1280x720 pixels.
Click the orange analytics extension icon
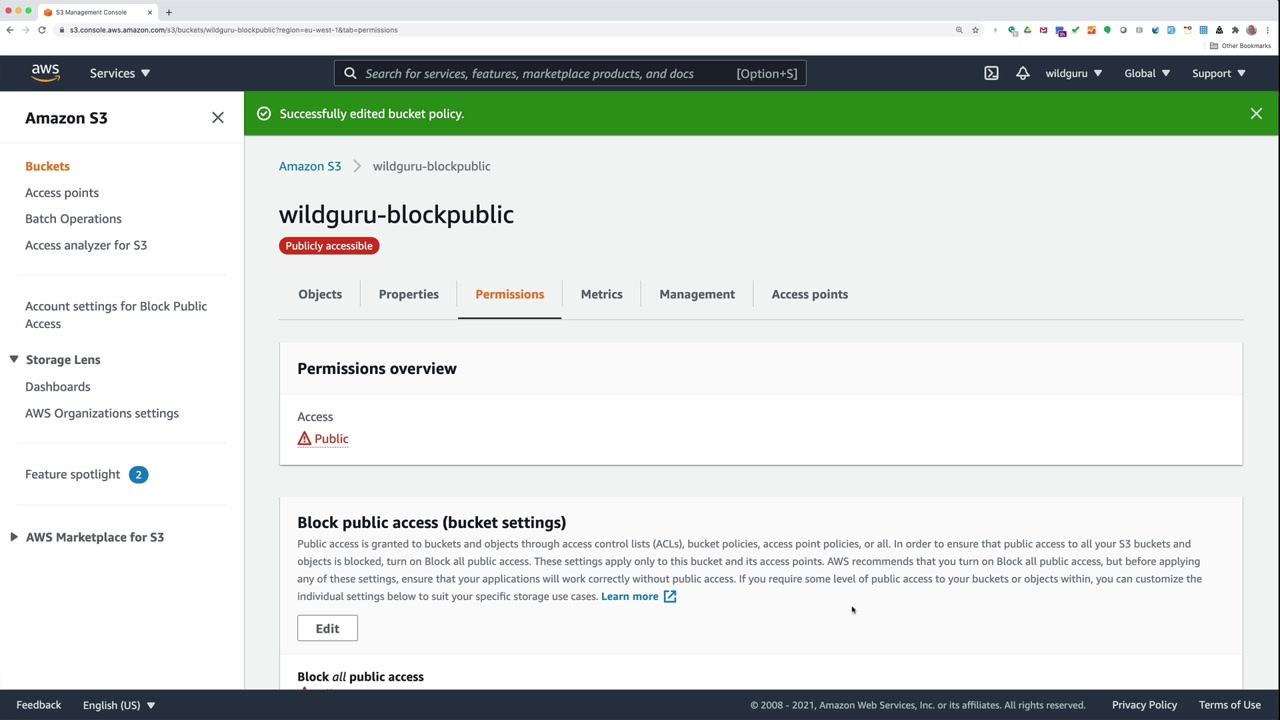pyautogui.click(x=1091, y=30)
